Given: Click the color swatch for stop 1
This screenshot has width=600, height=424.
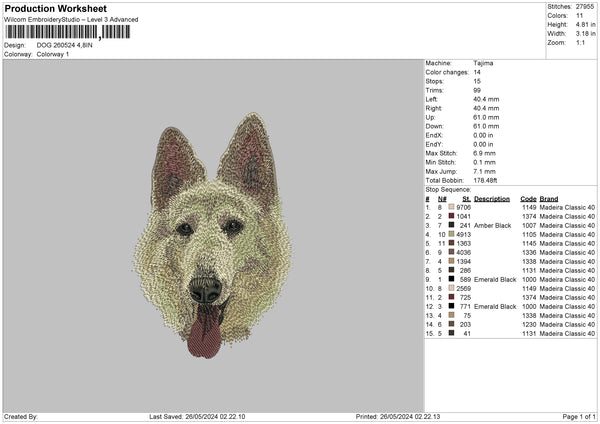Looking at the screenshot, I should click(x=452, y=207).
